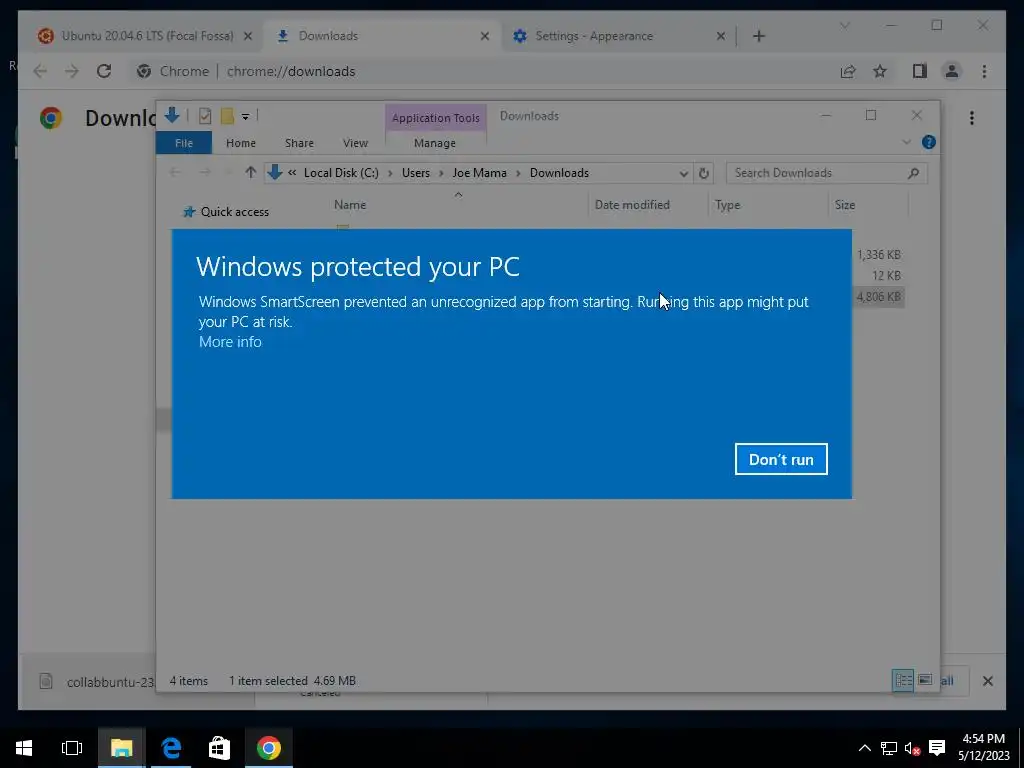Switch to Details view in the status bar

point(903,680)
